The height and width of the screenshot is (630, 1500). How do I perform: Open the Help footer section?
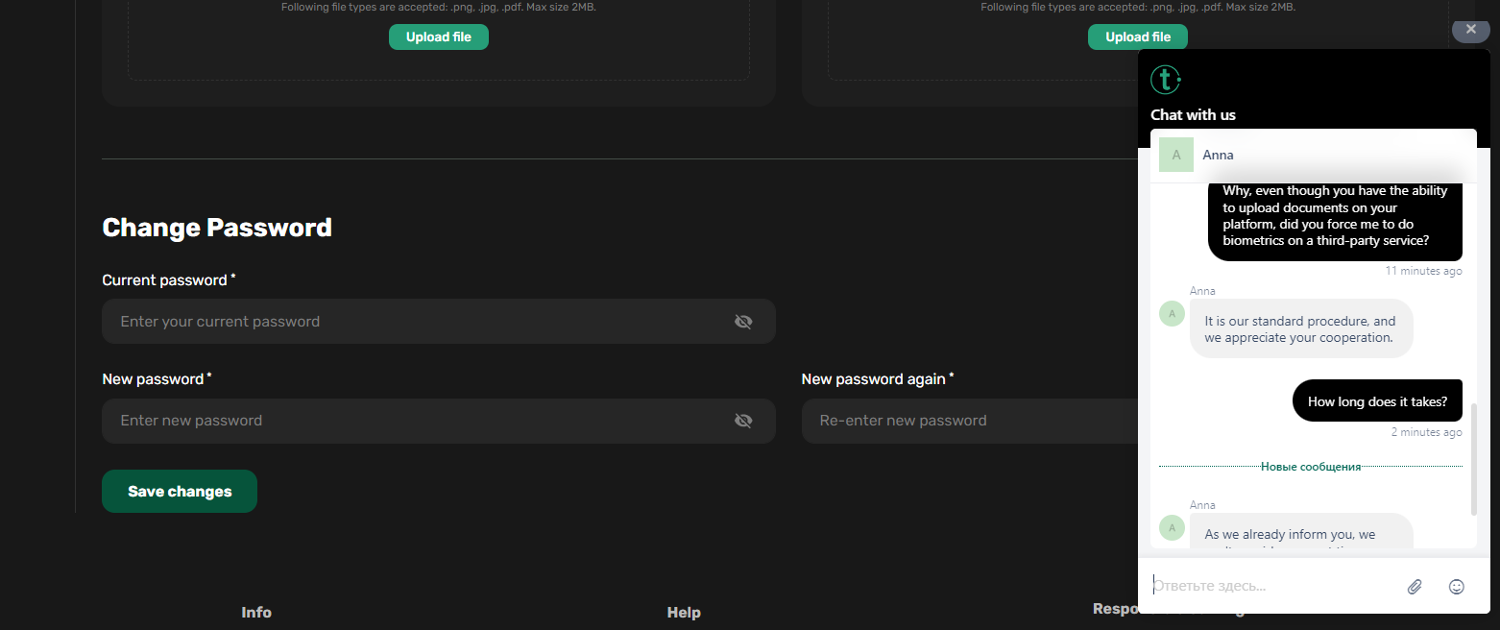683,612
